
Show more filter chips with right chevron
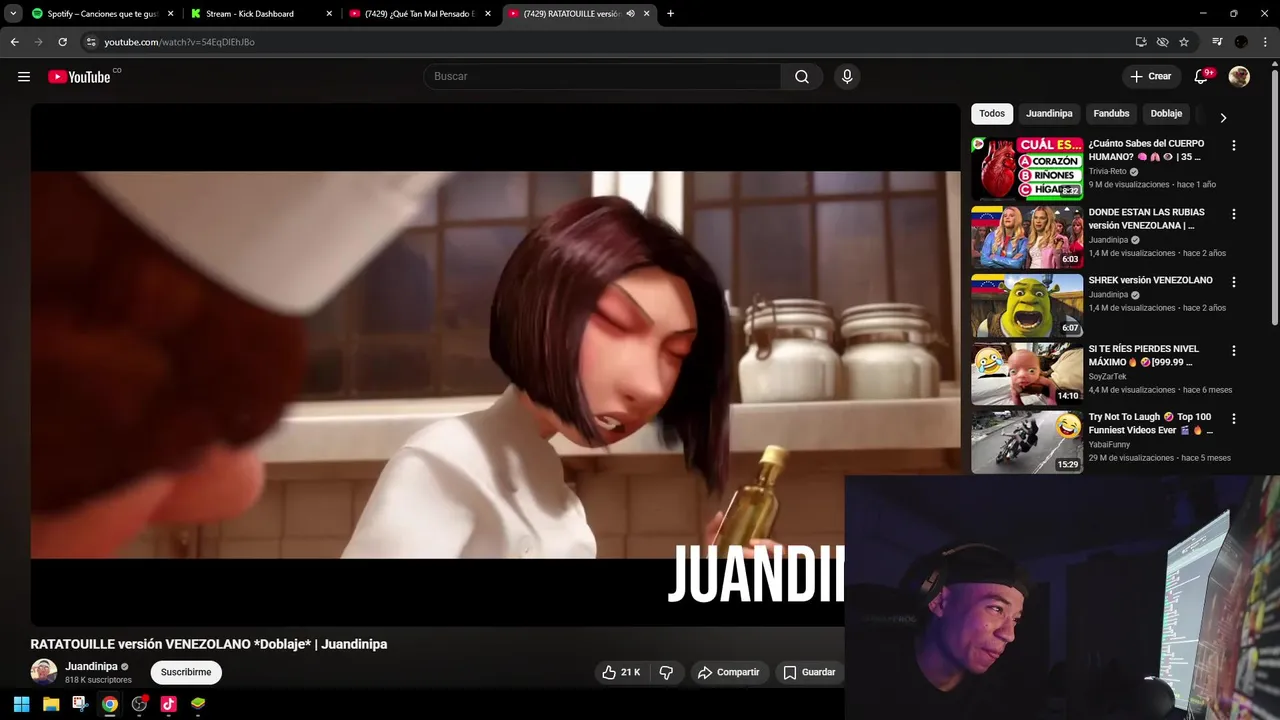(x=1222, y=117)
